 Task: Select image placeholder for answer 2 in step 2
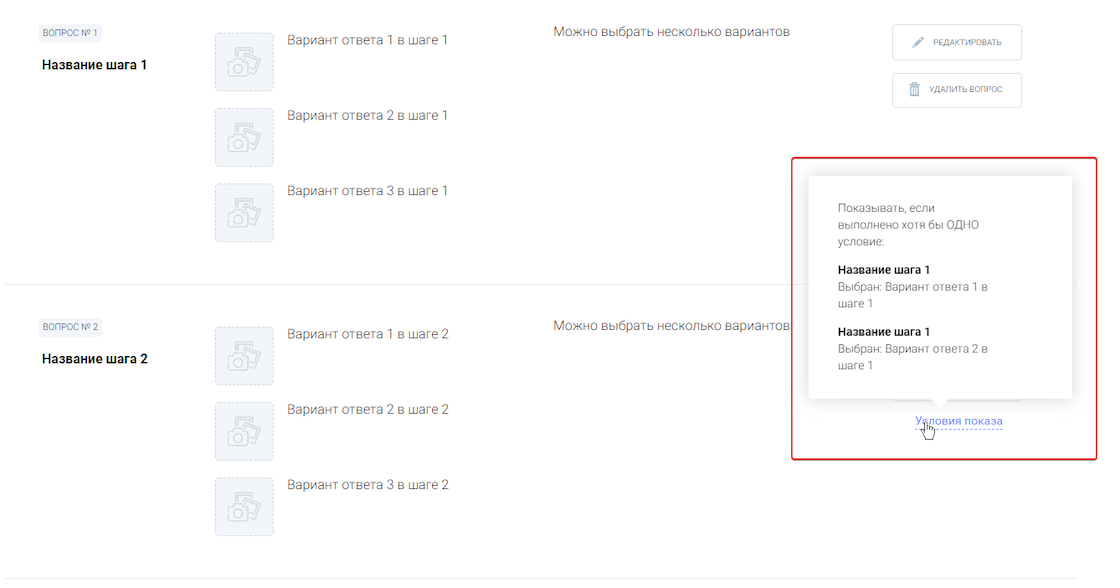click(244, 431)
